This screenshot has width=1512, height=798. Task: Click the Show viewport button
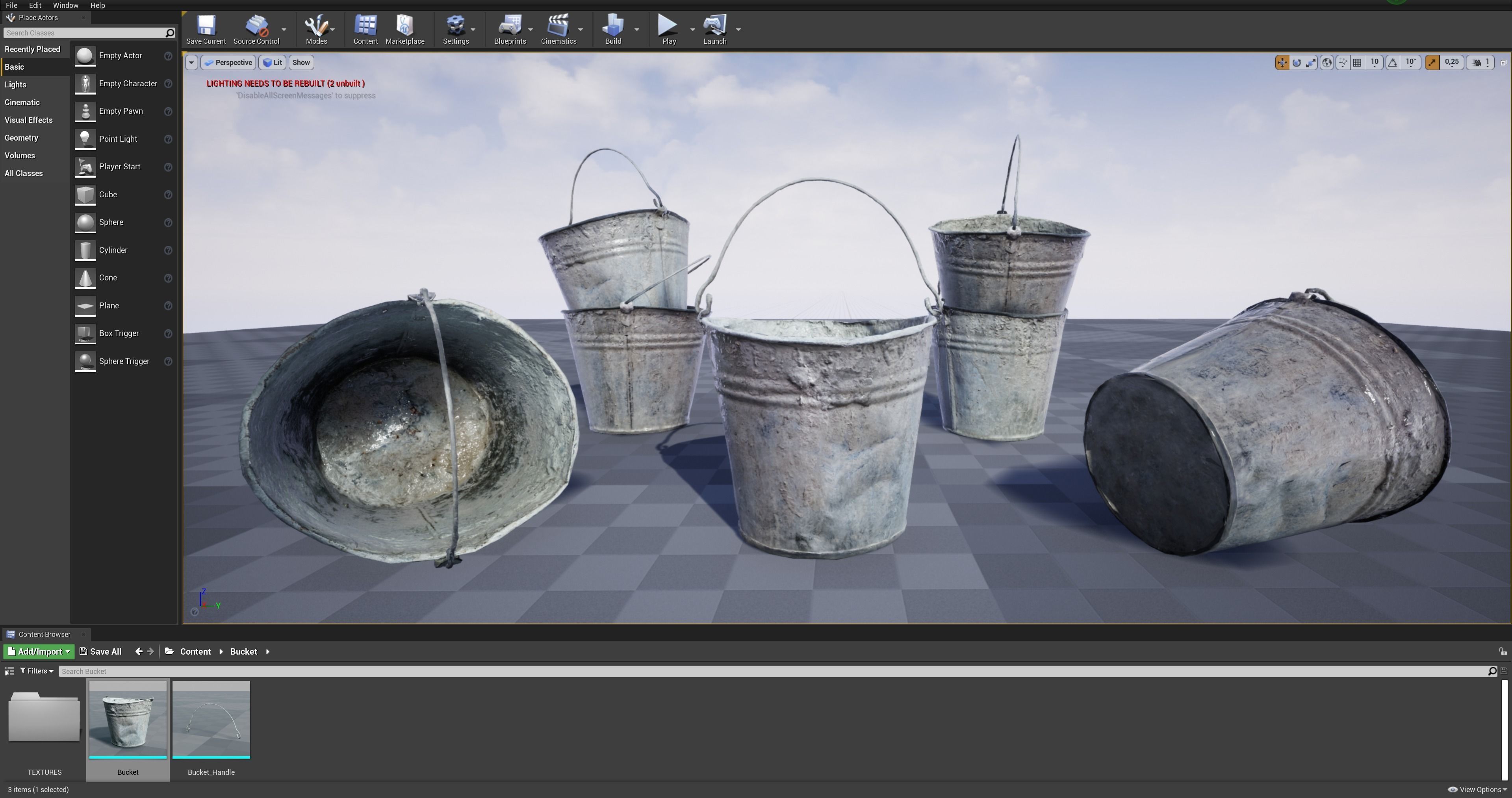pyautogui.click(x=301, y=63)
